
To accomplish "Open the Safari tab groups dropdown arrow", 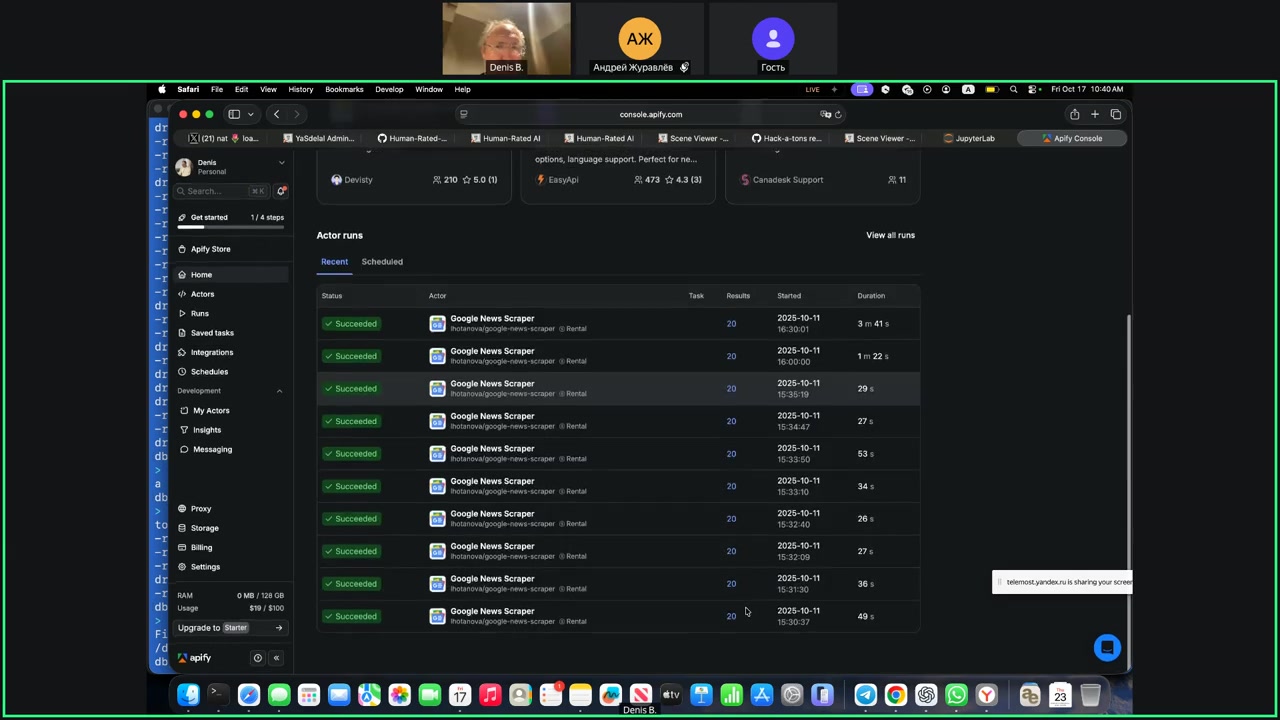I will point(251,114).
